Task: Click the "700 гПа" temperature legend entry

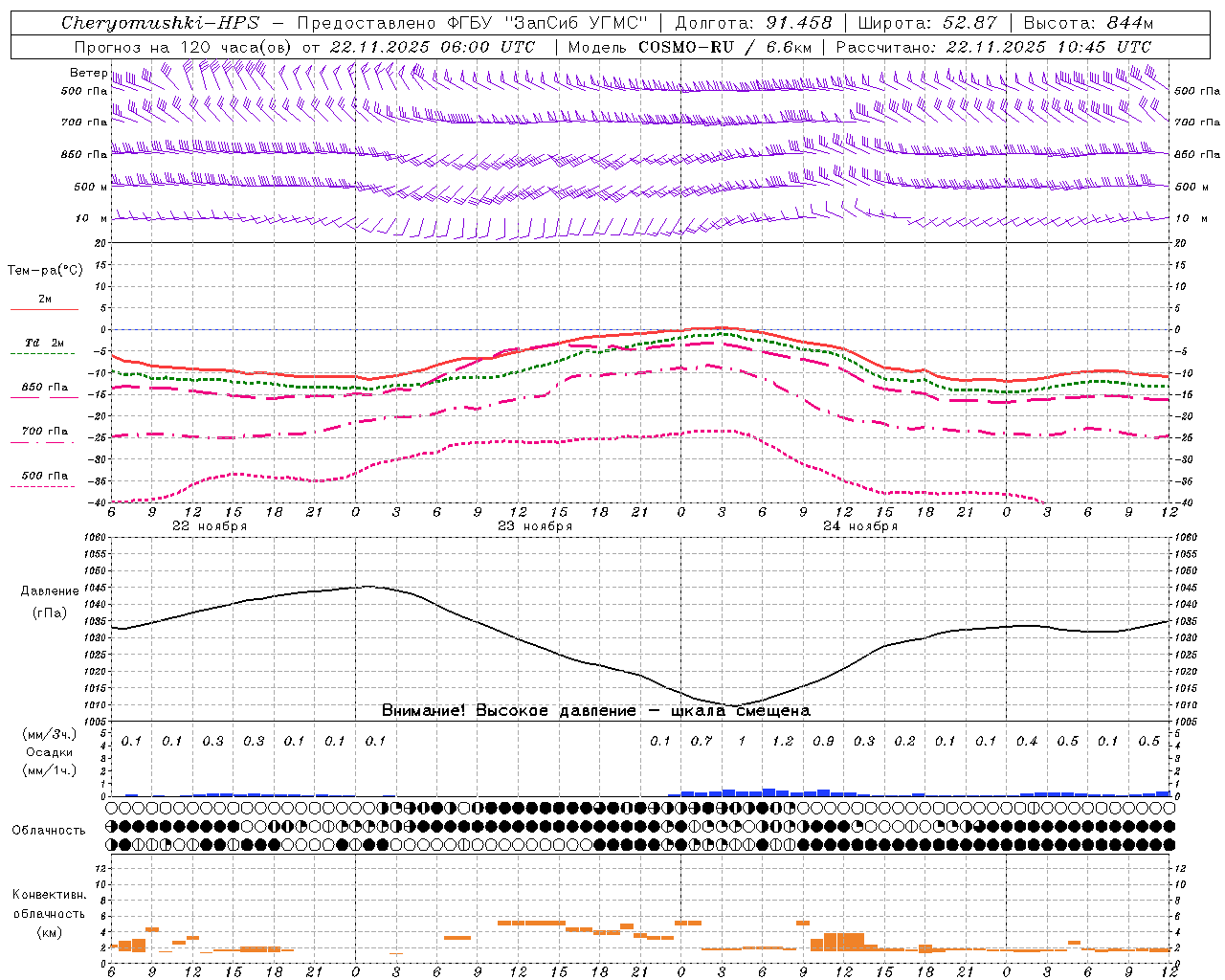Action: coord(45,431)
